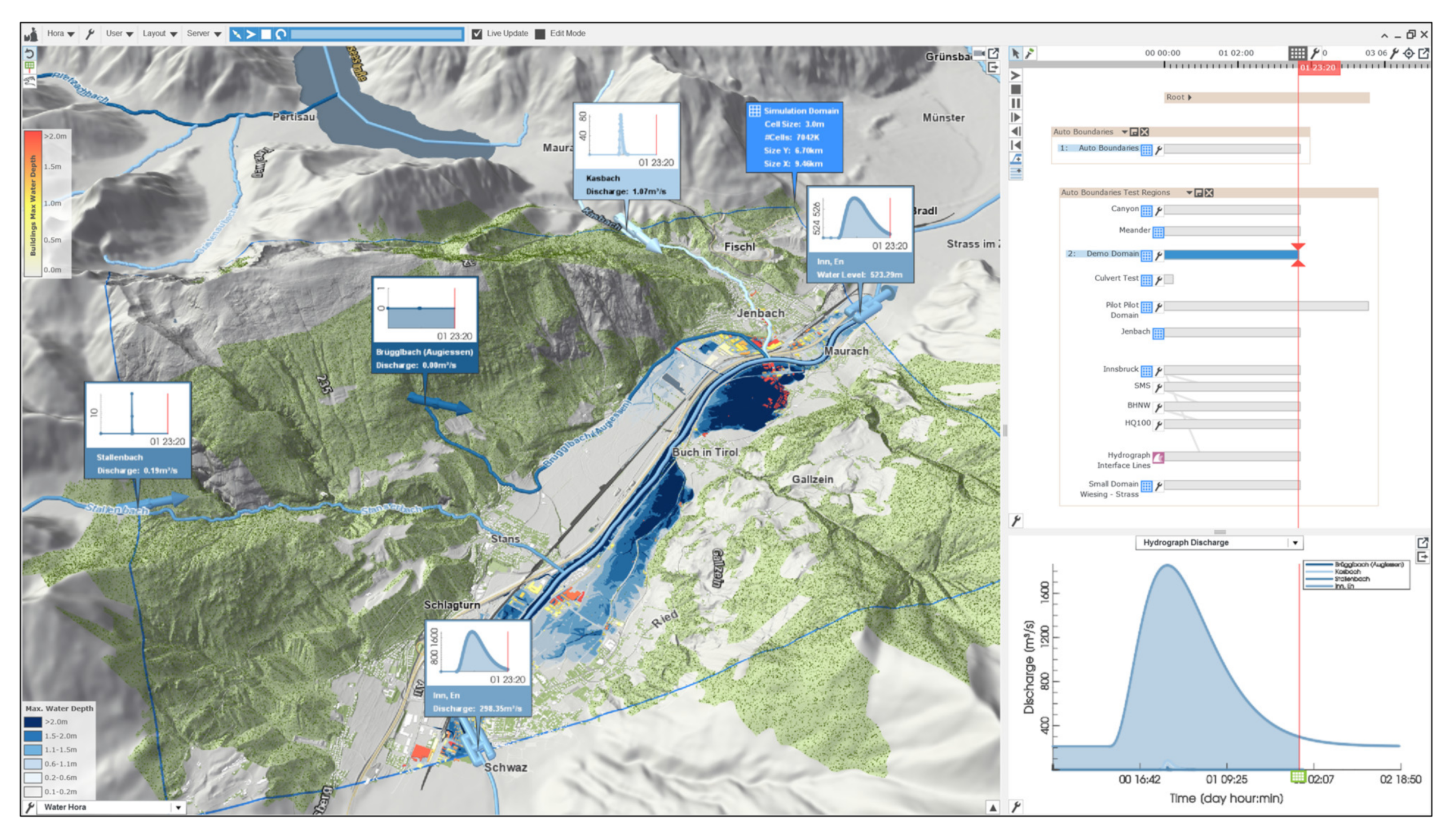
Task: Click the Hydrograph Interface Lines pink icon
Action: click(x=1158, y=458)
